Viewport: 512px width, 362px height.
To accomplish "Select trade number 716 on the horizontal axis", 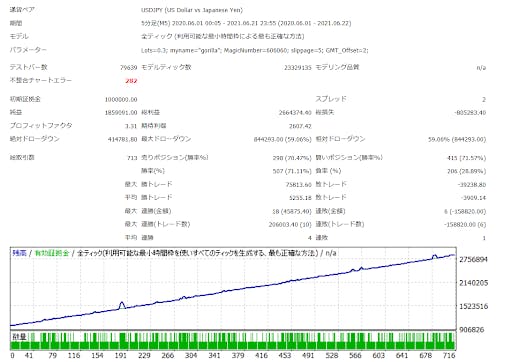I will (449, 355).
